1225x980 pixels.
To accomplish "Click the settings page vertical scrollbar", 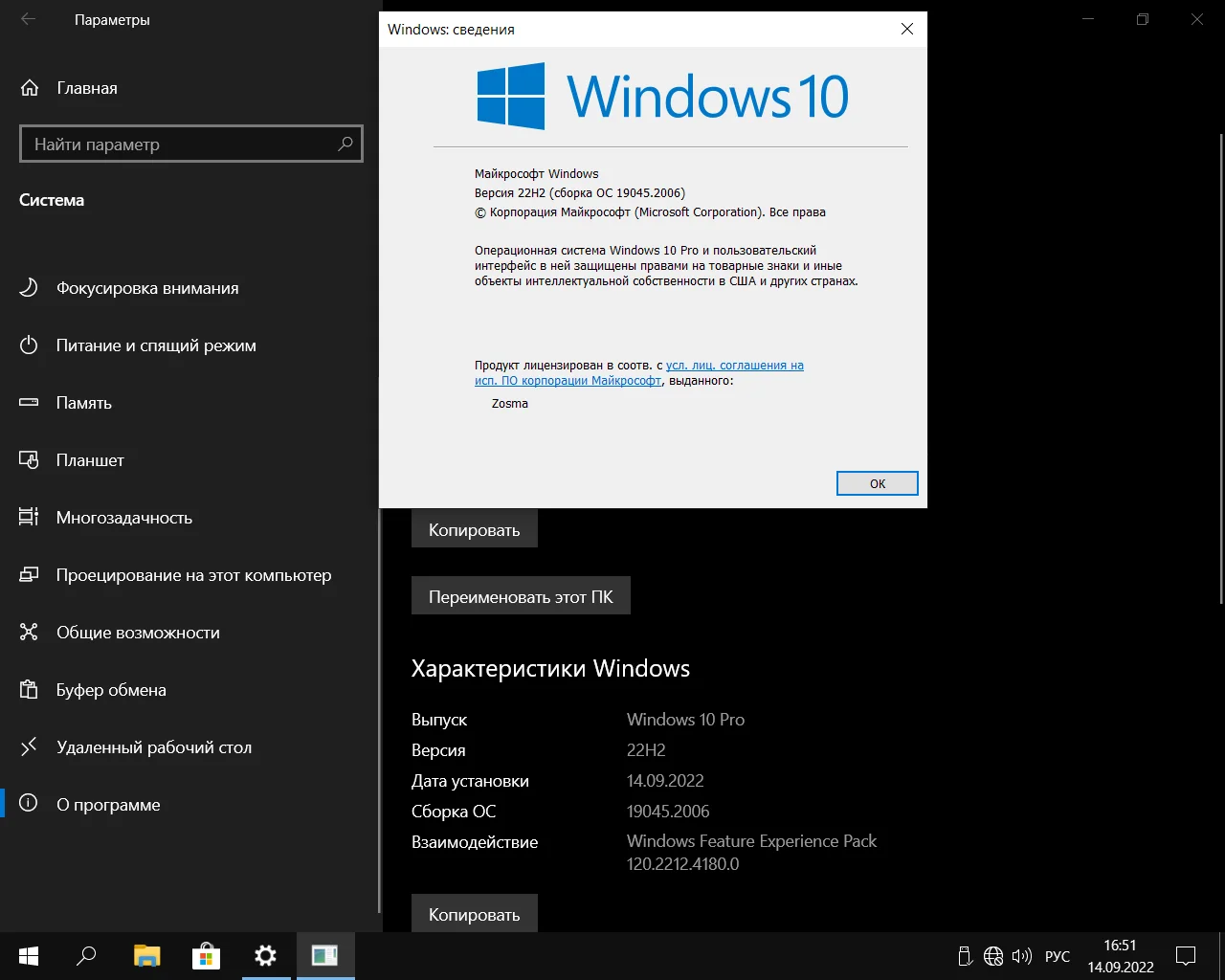I will 1220,368.
